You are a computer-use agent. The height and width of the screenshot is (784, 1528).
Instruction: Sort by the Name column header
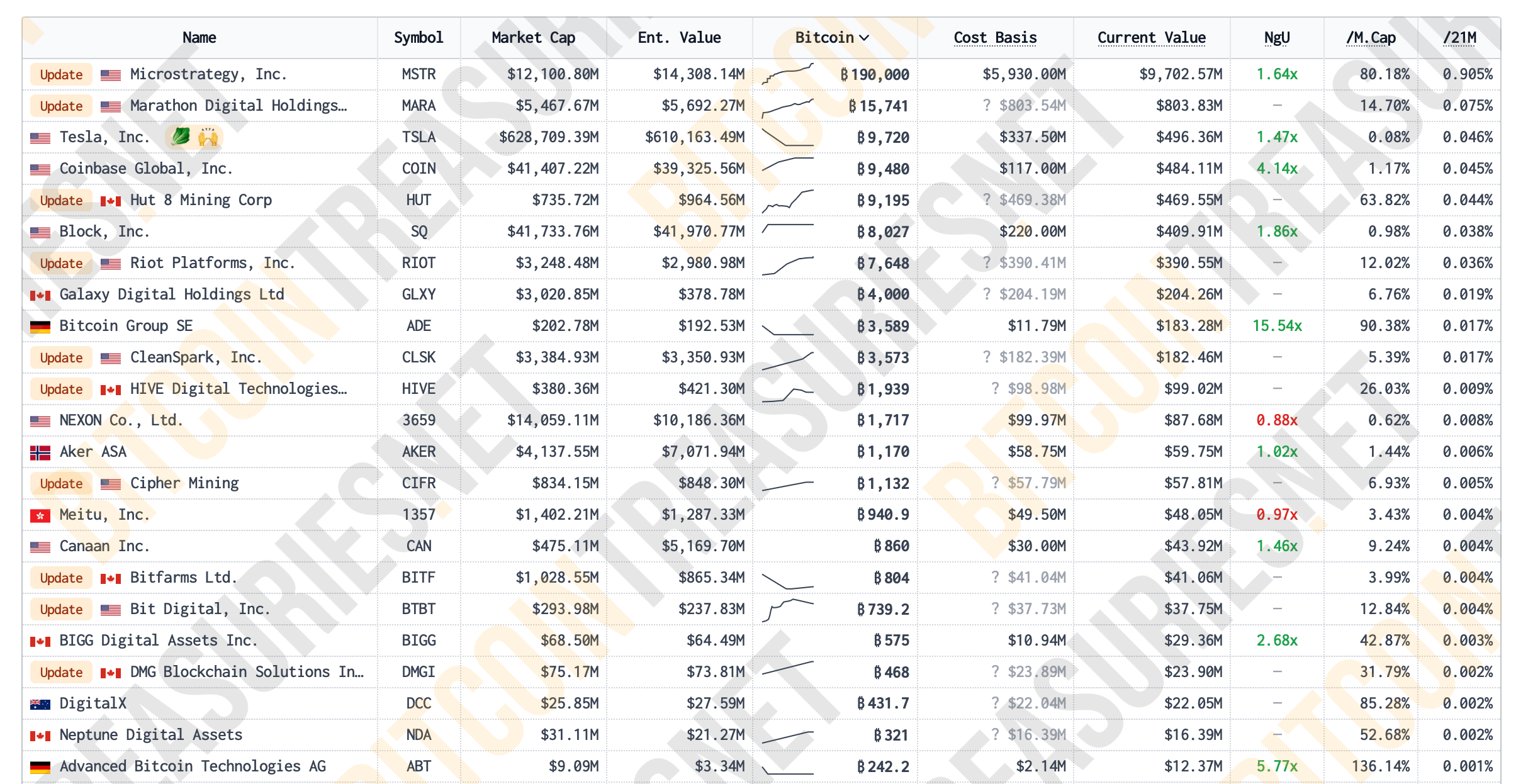(199, 38)
